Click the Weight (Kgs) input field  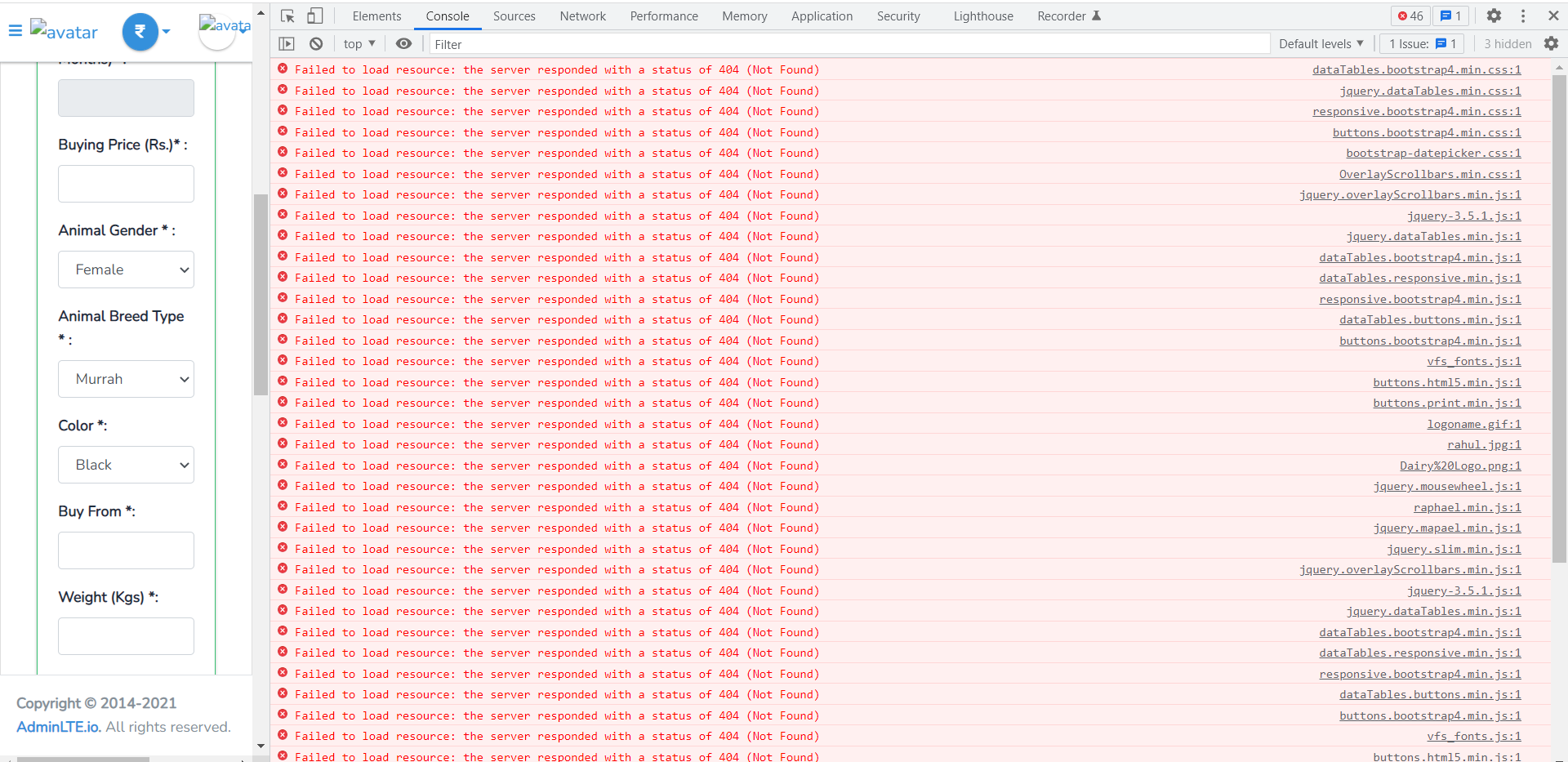click(126, 636)
